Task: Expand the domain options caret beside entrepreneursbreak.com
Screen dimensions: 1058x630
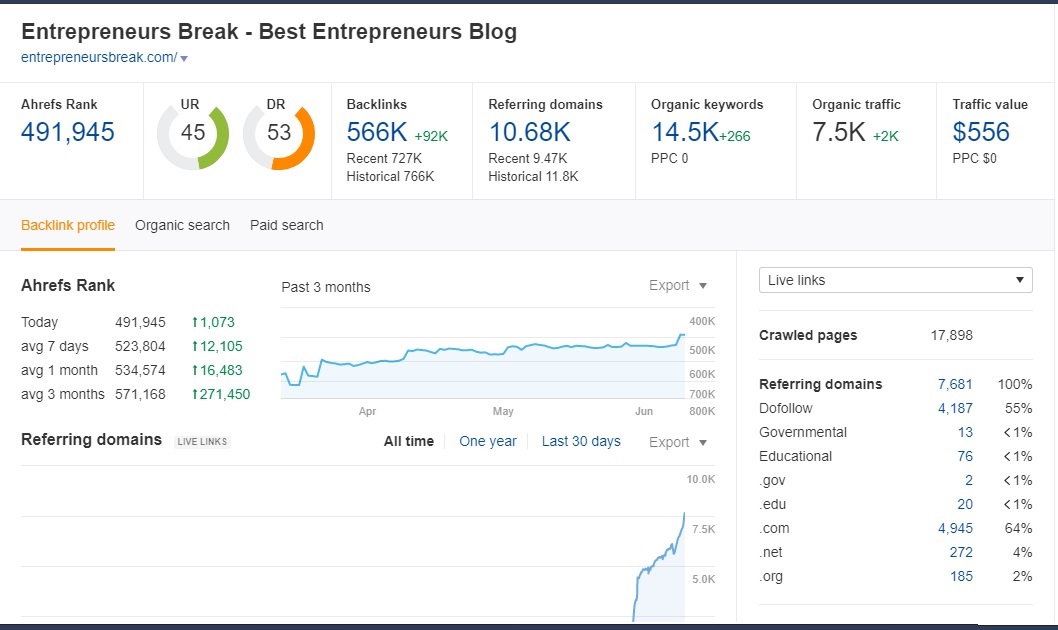Action: pyautogui.click(x=183, y=58)
